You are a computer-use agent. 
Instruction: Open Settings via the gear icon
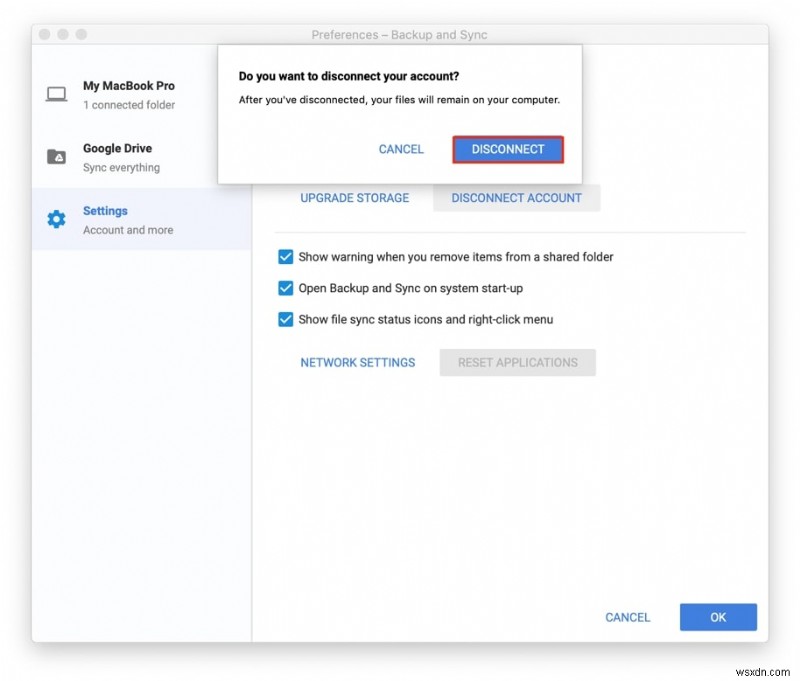point(57,219)
